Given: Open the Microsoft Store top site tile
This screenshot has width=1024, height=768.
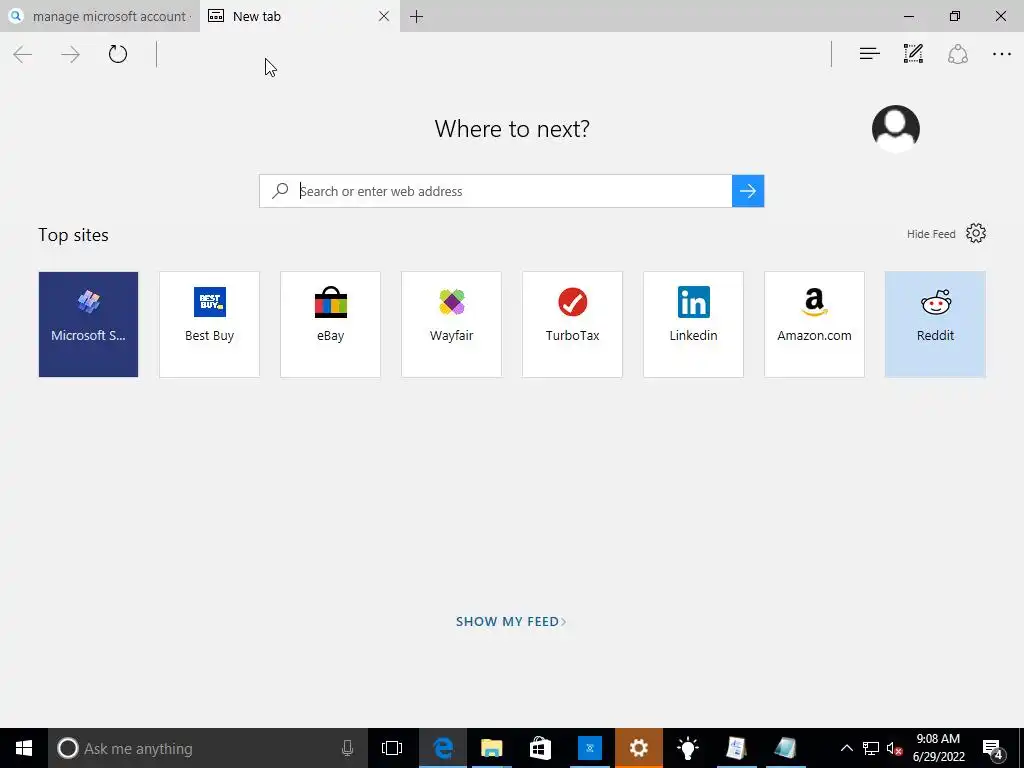Looking at the screenshot, I should (88, 324).
